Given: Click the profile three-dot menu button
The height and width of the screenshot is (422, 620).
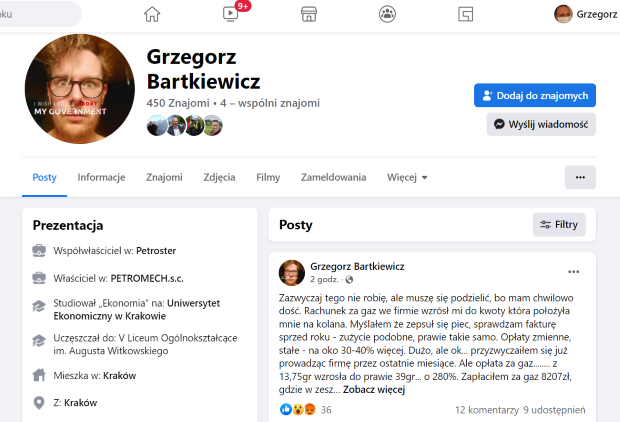Looking at the screenshot, I should pos(580,177).
